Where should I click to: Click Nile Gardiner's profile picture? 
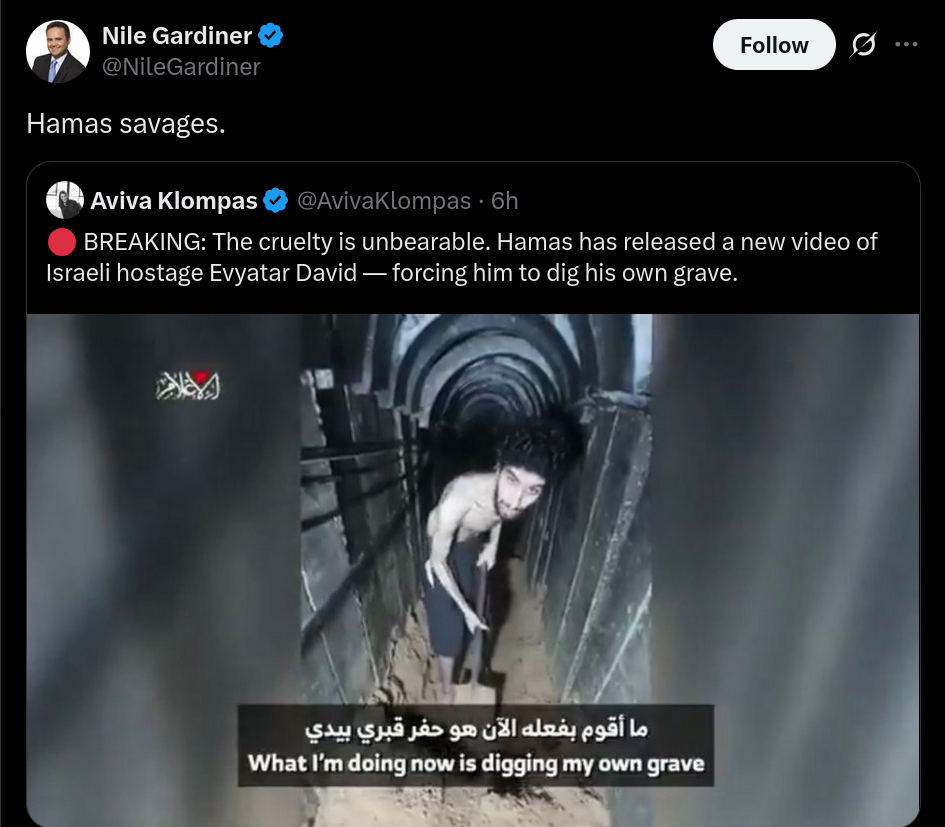point(58,51)
